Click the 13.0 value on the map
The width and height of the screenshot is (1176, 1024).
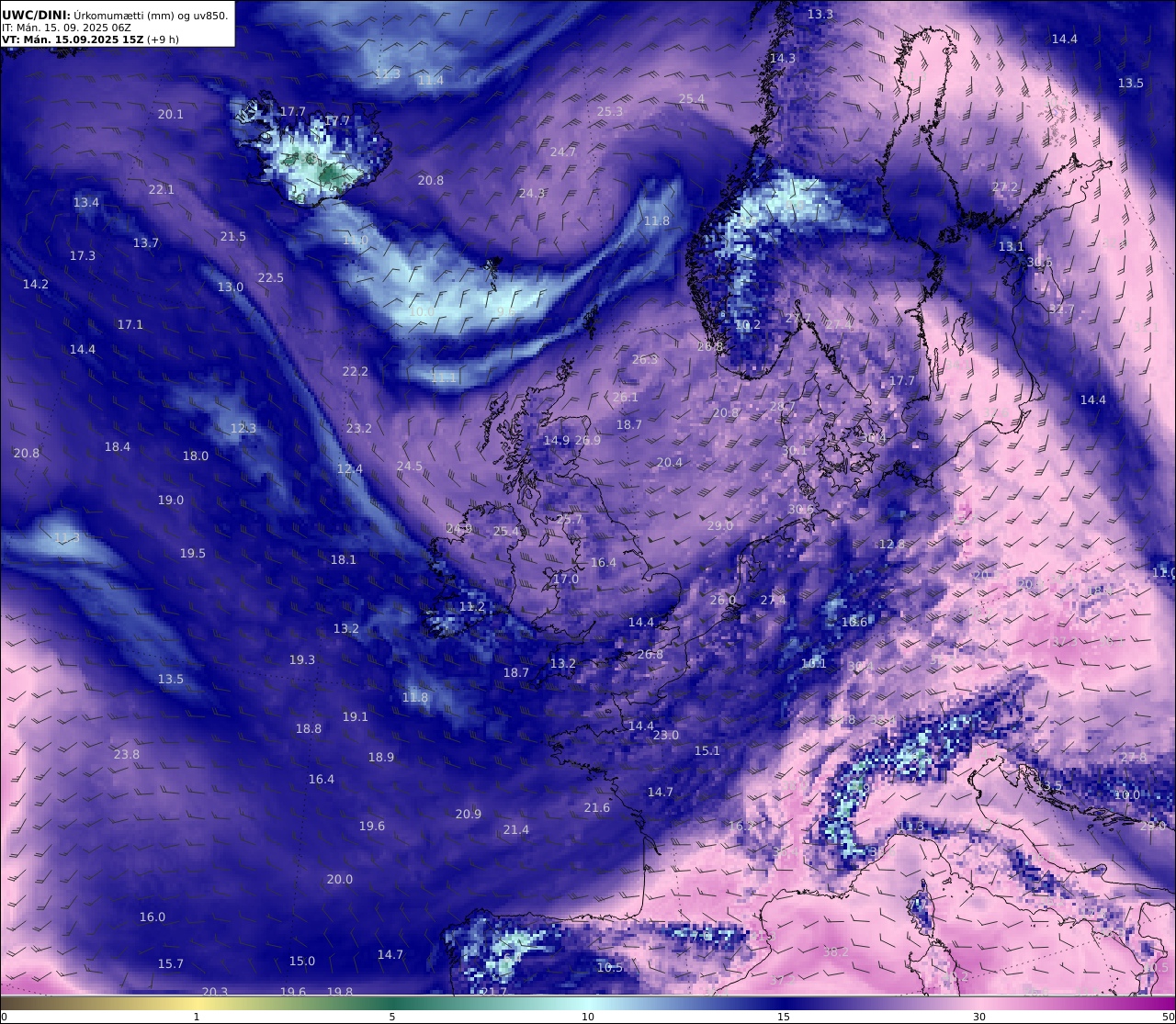tap(231, 287)
